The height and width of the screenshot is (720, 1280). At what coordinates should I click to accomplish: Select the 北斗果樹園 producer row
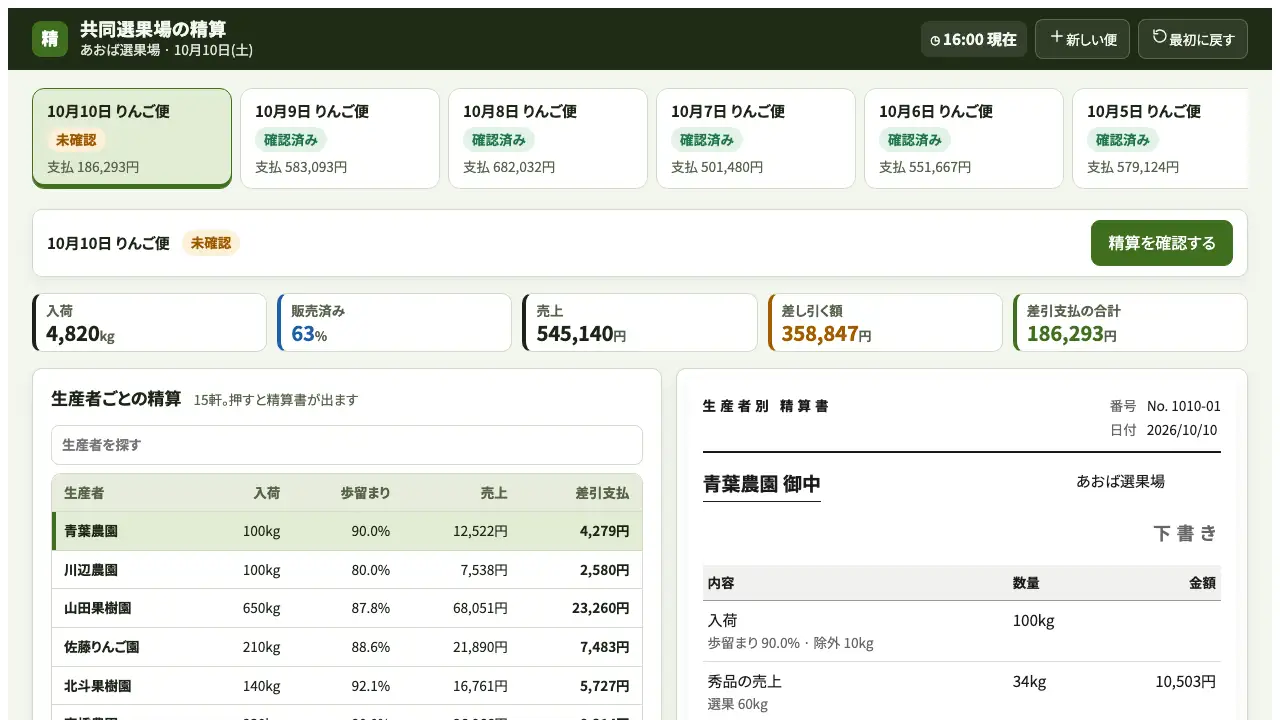point(347,686)
